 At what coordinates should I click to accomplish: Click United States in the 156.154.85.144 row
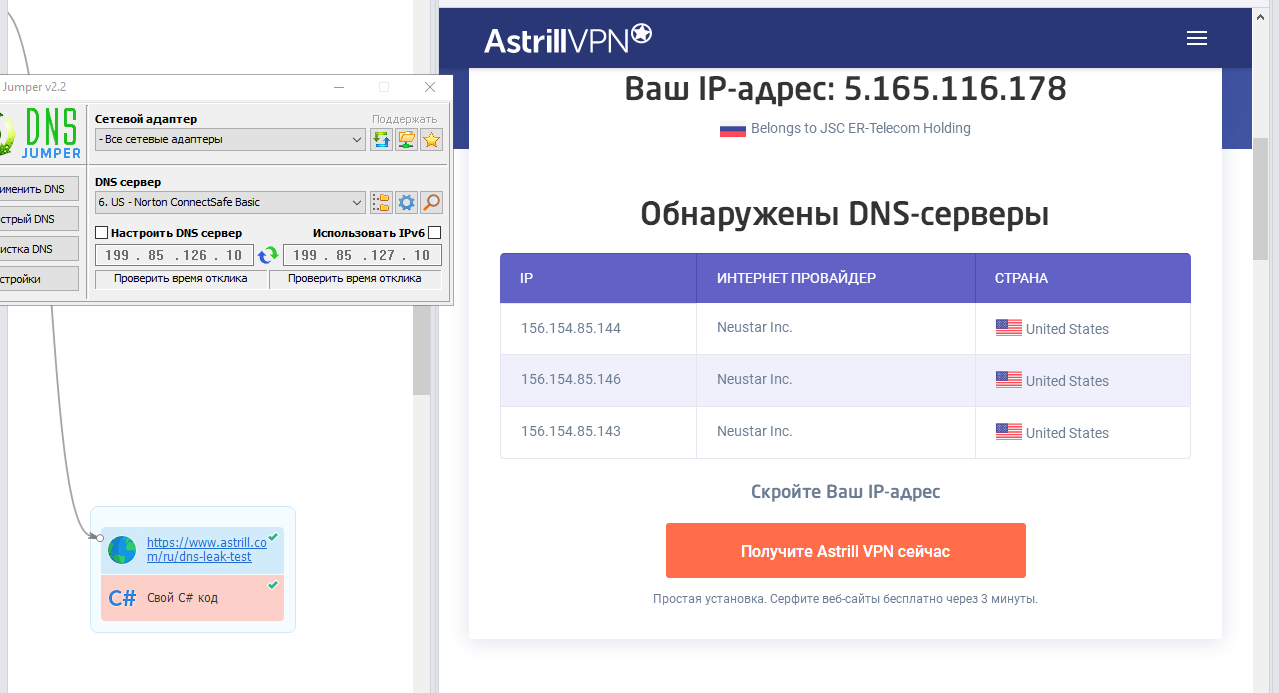tap(1067, 329)
